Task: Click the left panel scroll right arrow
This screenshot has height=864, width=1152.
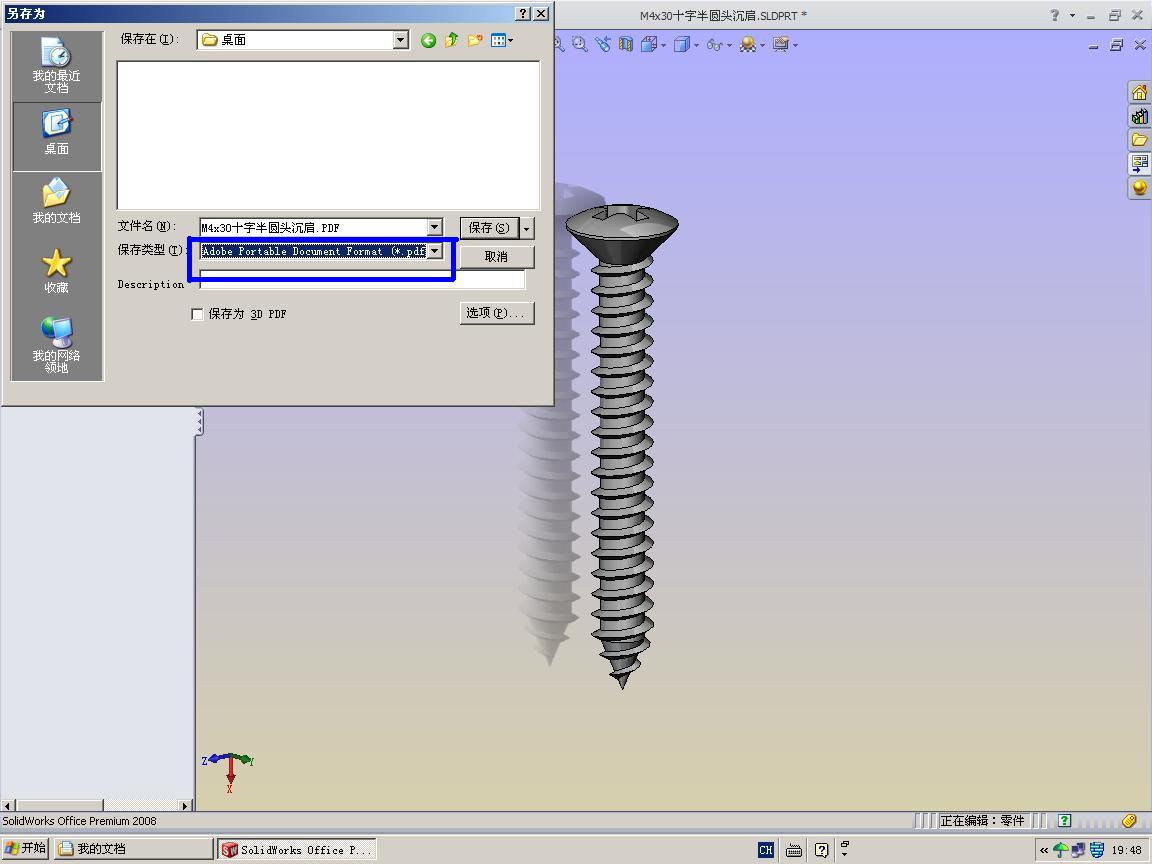Action: pos(185,805)
